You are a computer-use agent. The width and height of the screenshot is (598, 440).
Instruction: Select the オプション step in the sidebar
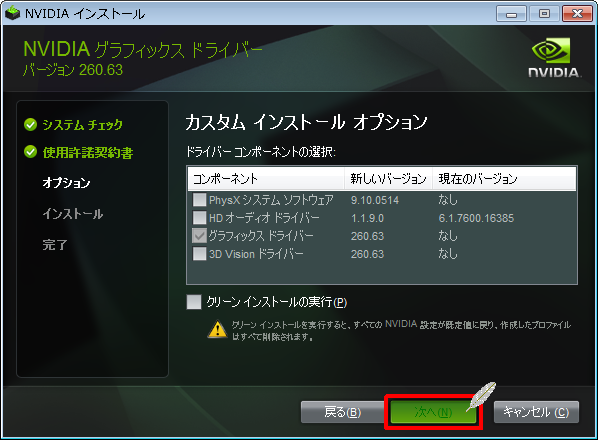pyautogui.click(x=66, y=183)
